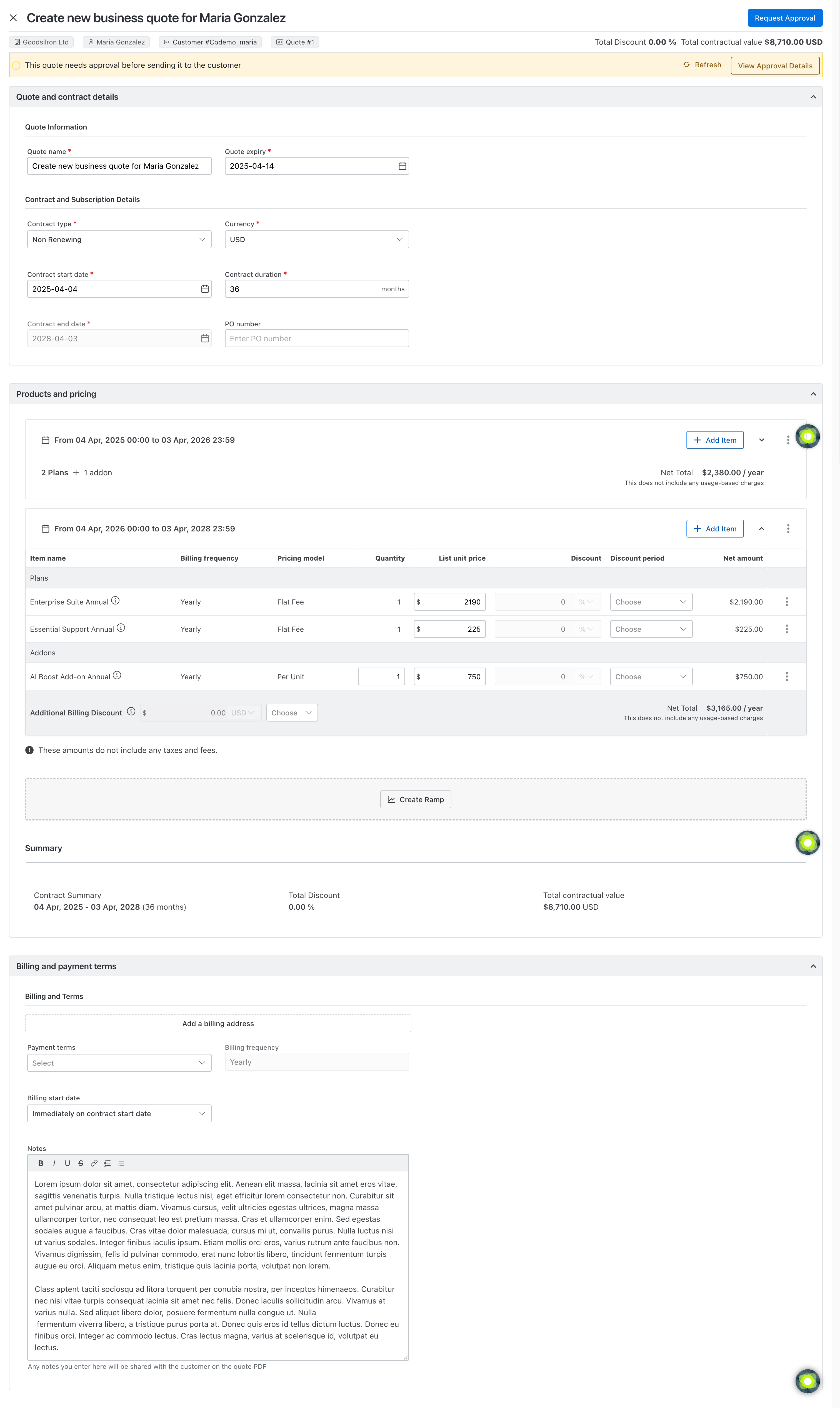Click the Bold icon in Notes toolbar

(x=41, y=1163)
